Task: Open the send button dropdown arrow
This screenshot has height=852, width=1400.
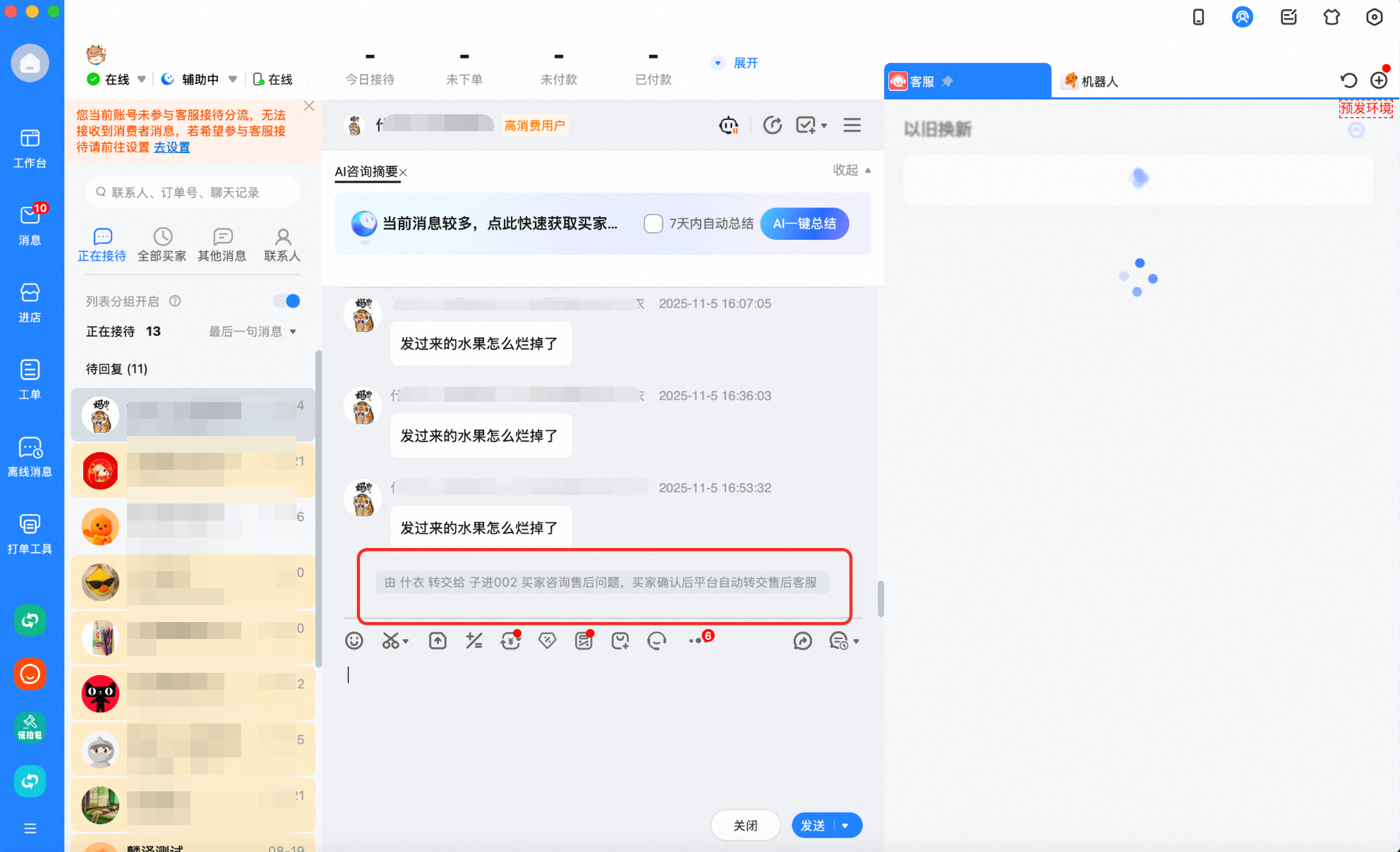Action: (x=845, y=826)
